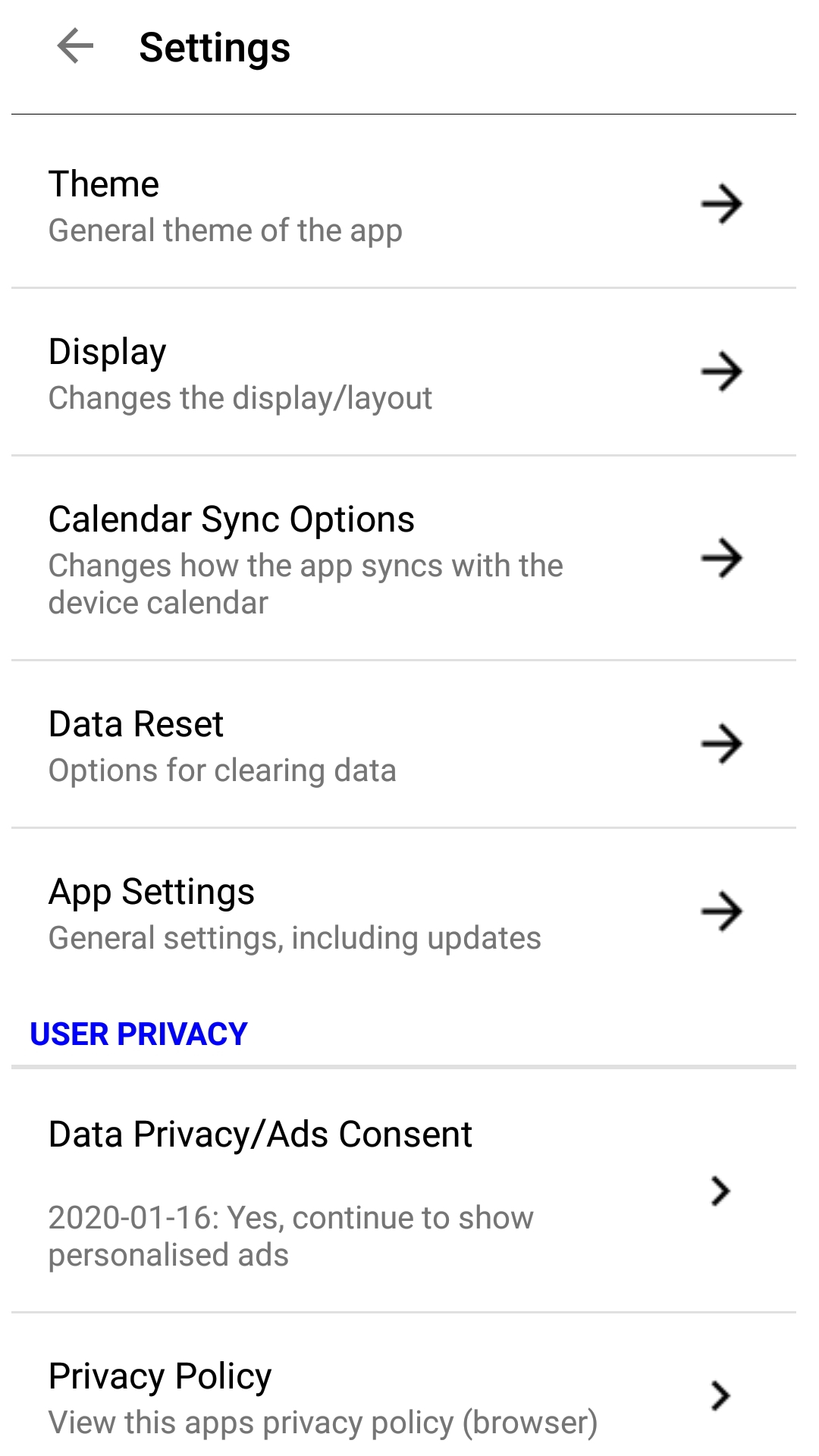This screenshot has height=1456, width=819.
Task: Click the USER PRIVACY section header
Action: point(139,1034)
